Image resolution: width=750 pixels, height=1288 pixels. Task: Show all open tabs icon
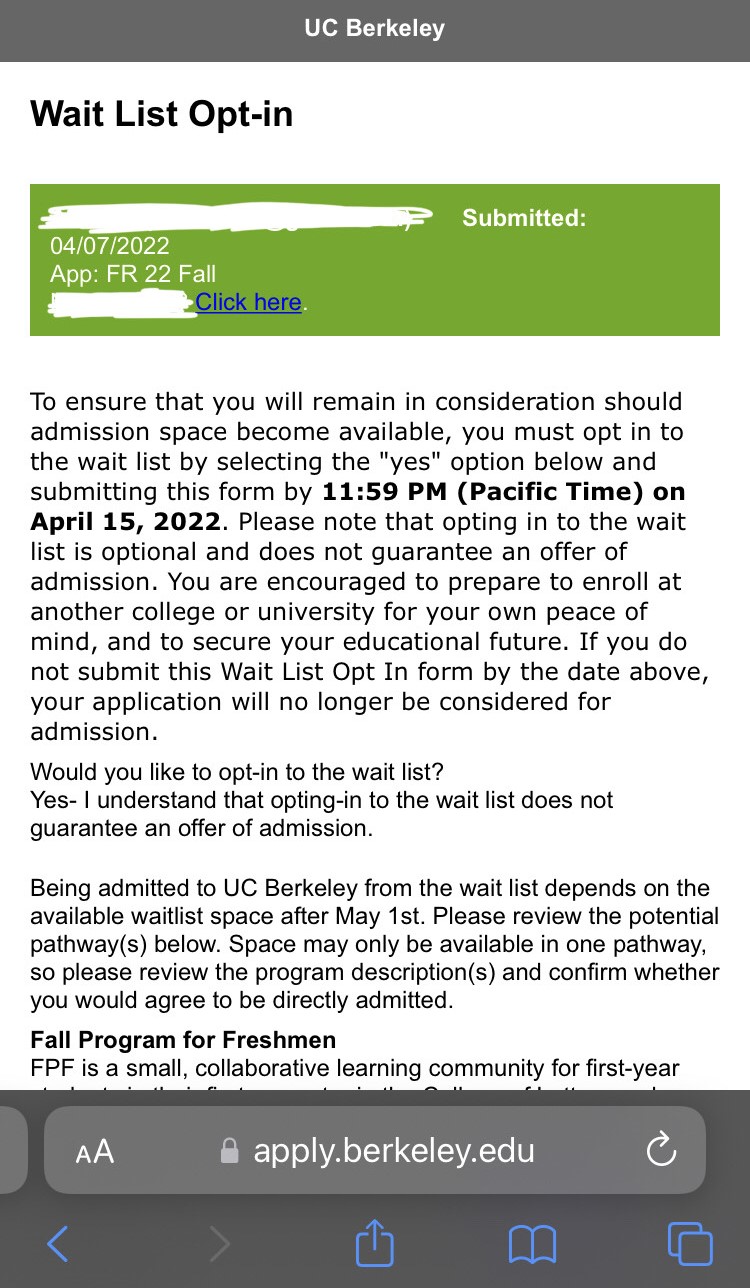pos(690,1245)
